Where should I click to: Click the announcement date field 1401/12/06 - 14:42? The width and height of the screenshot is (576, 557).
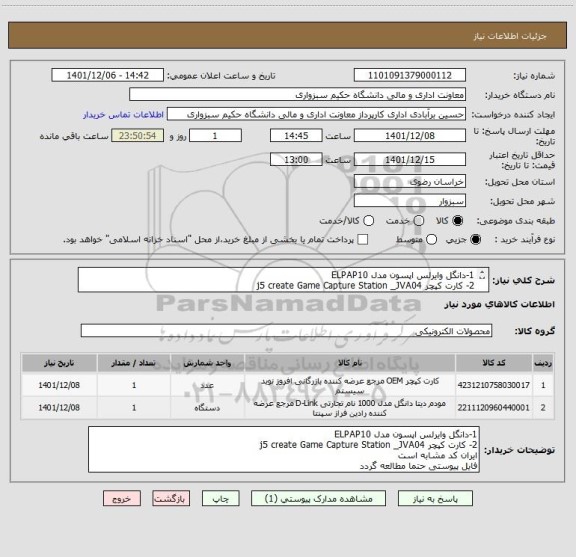click(x=108, y=75)
